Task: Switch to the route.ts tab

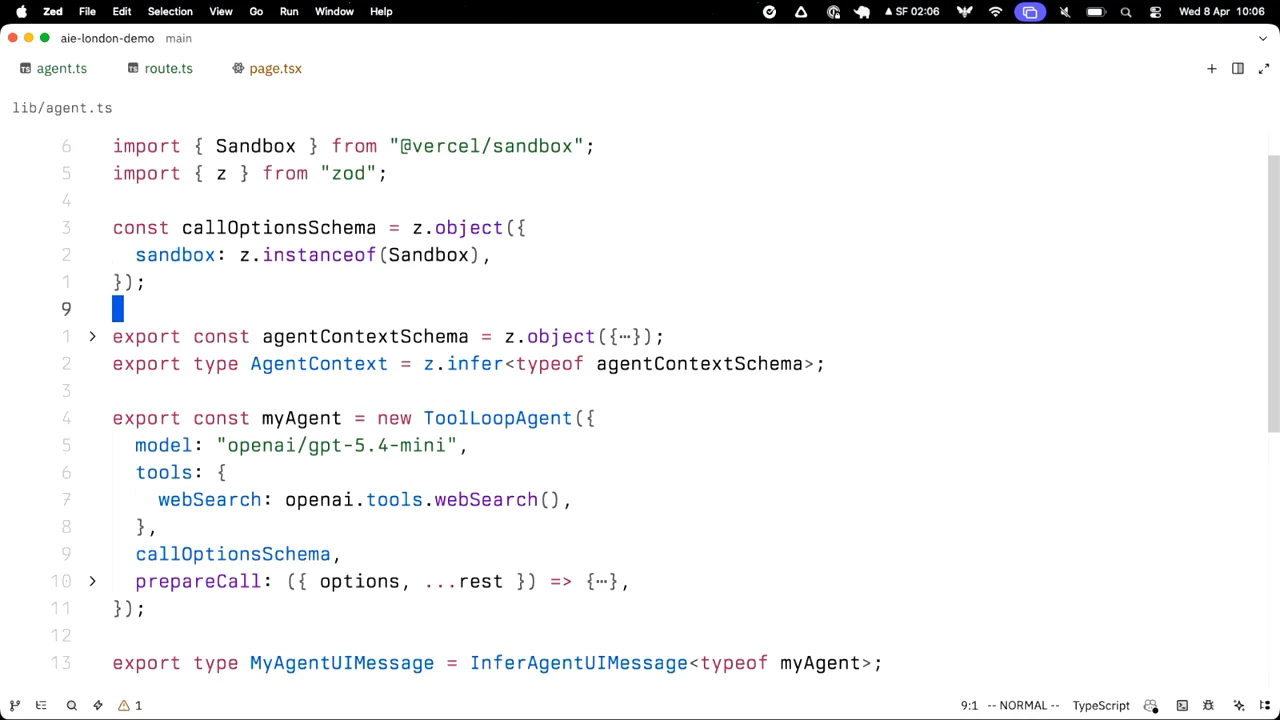Action: click(160, 68)
